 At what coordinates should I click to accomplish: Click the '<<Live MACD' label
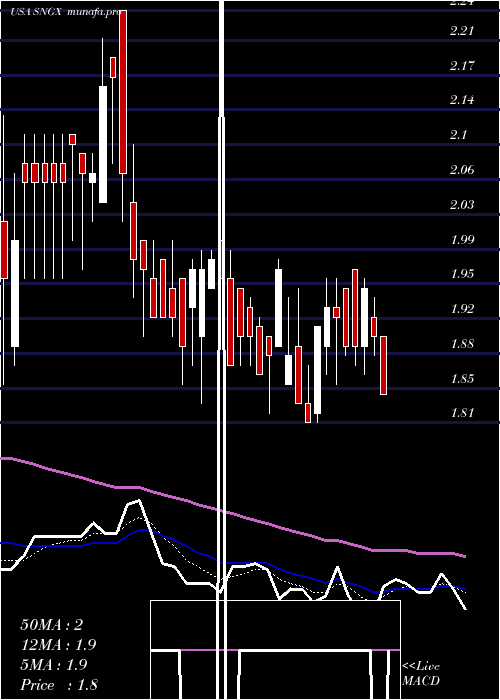tap(421, 673)
